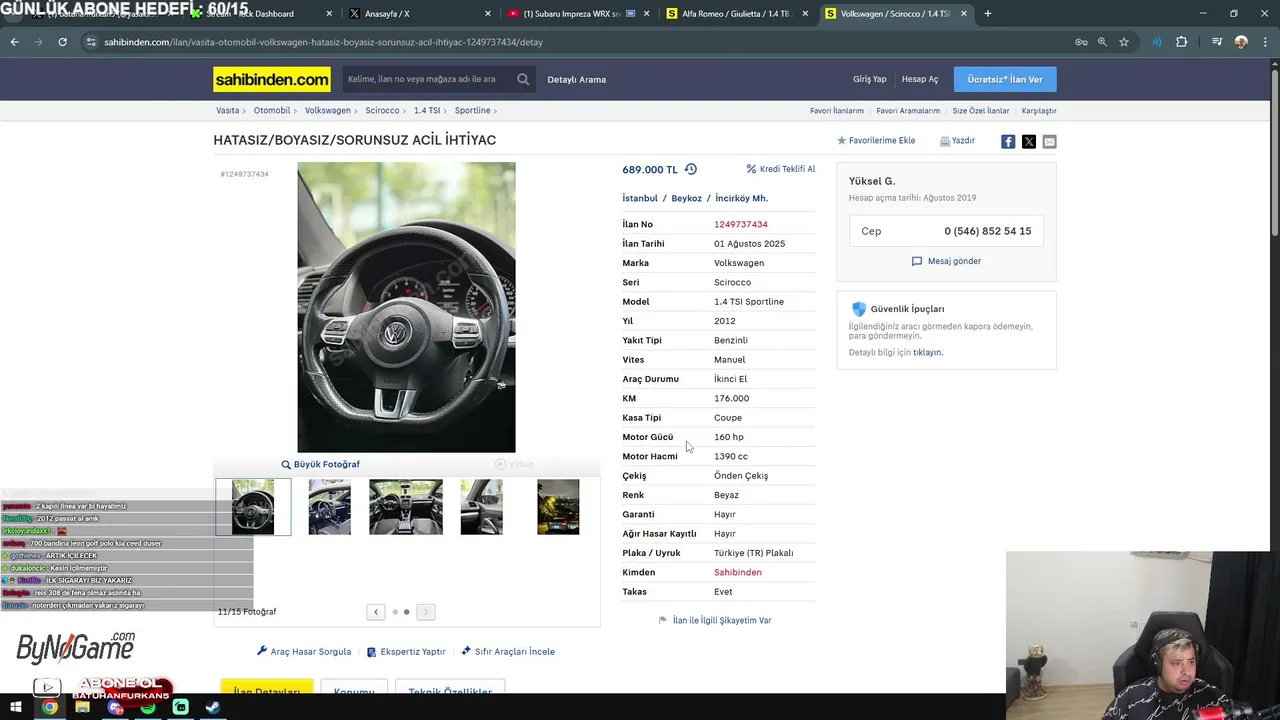This screenshot has width=1280, height=720.
Task: Show previous thumbnail page arrow
Action: [376, 612]
